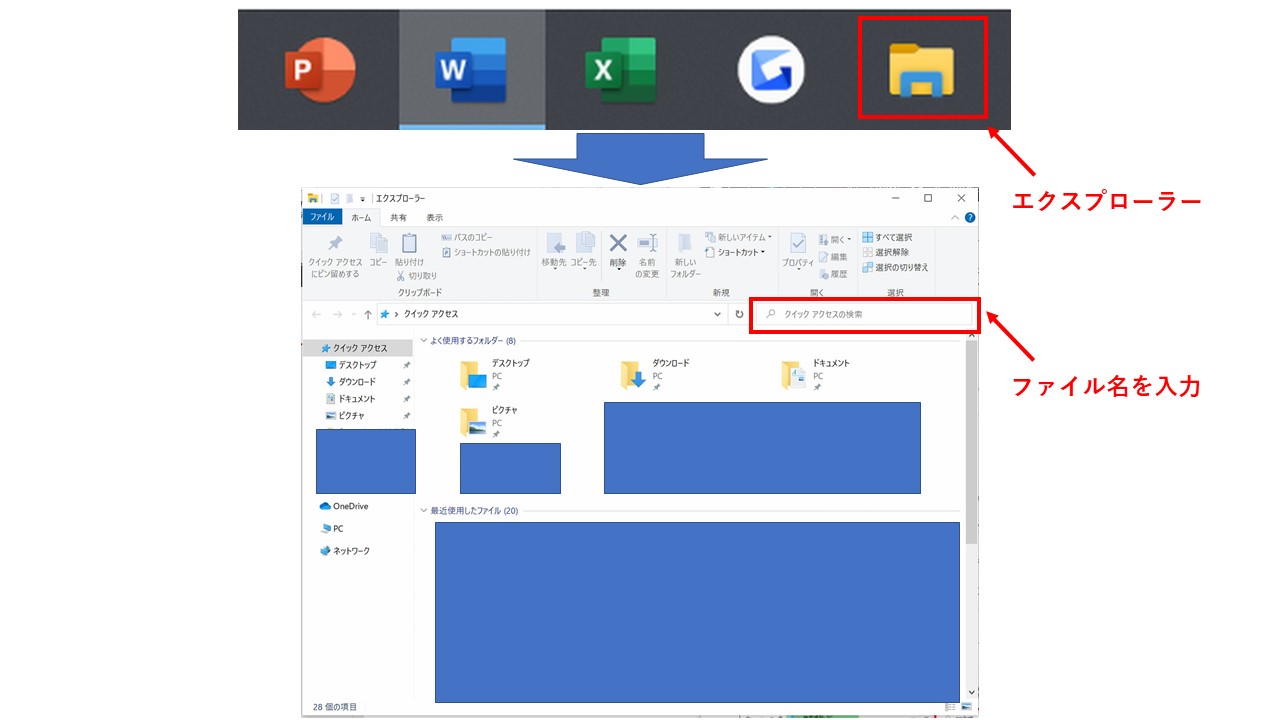Click 編集 in the ribbon
This screenshot has width=1280, height=720.
833,257
